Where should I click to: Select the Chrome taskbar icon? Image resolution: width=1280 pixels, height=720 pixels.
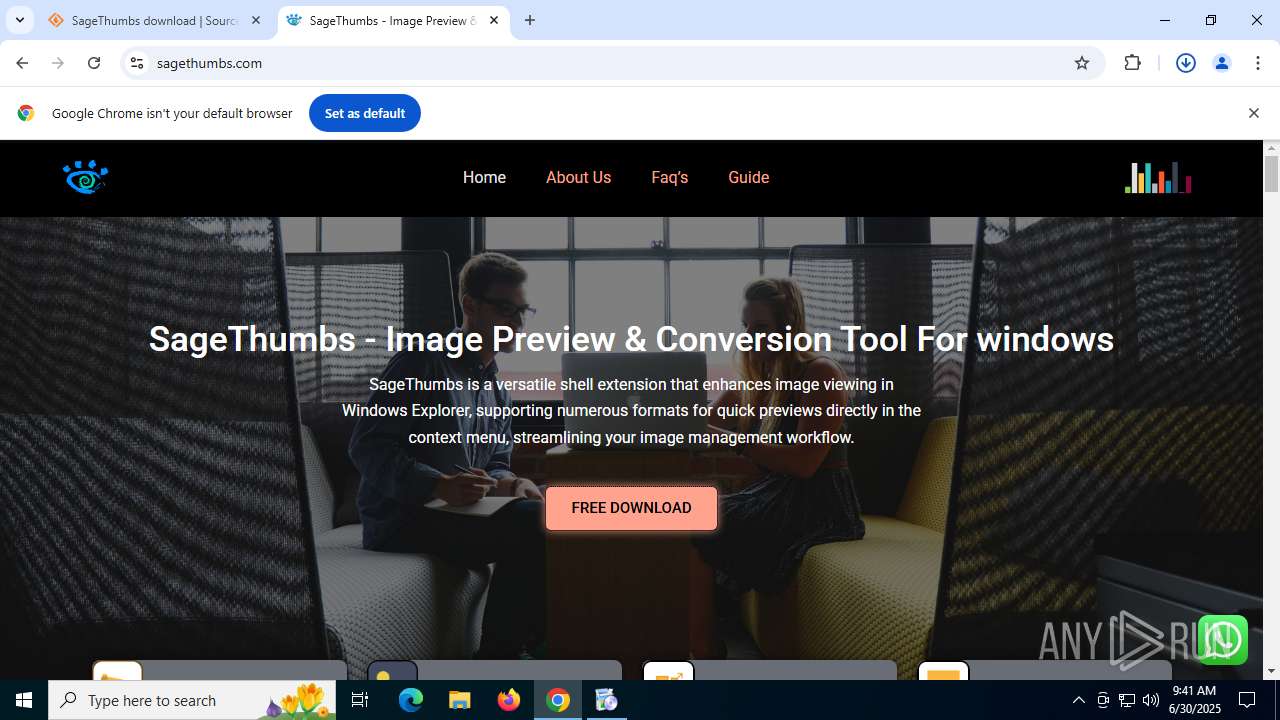558,700
